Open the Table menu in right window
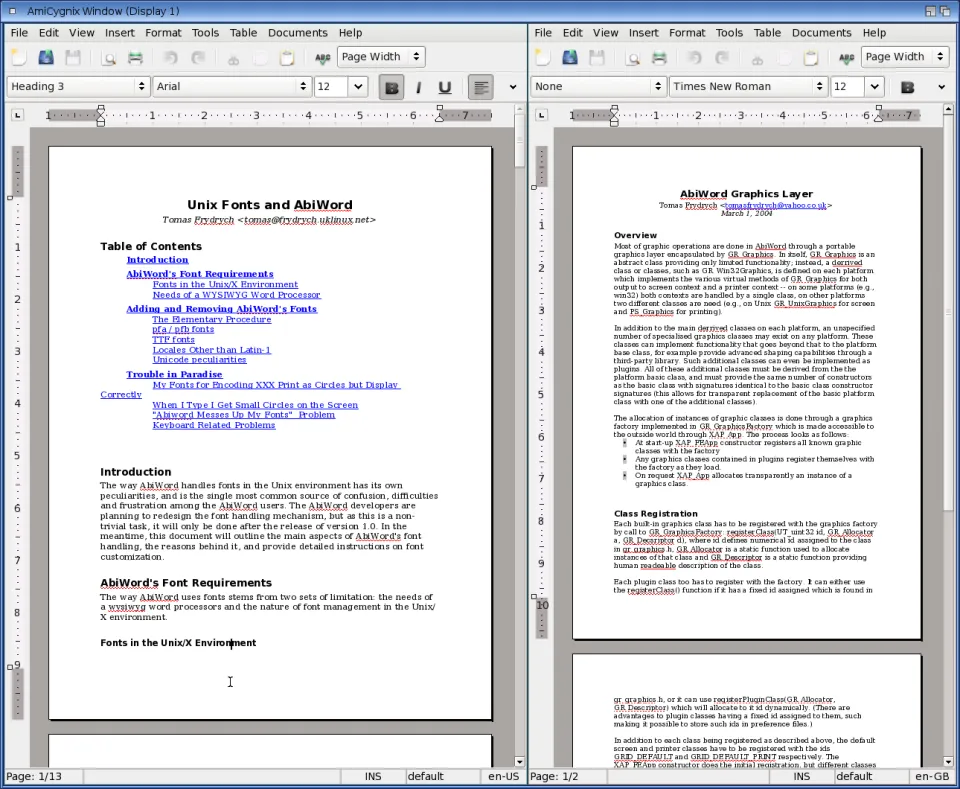 (767, 32)
